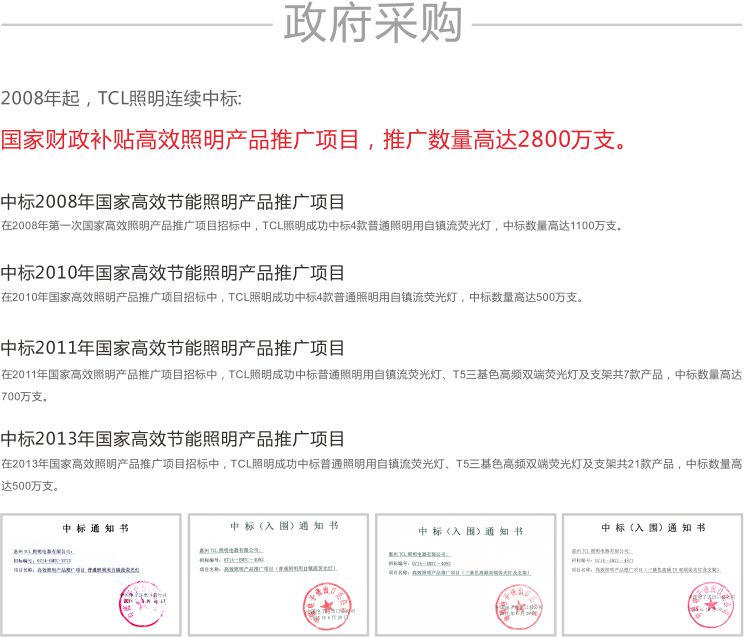Click the text 达500万支。
Image resolution: width=744 pixels, height=637 pixels.
click(30, 486)
